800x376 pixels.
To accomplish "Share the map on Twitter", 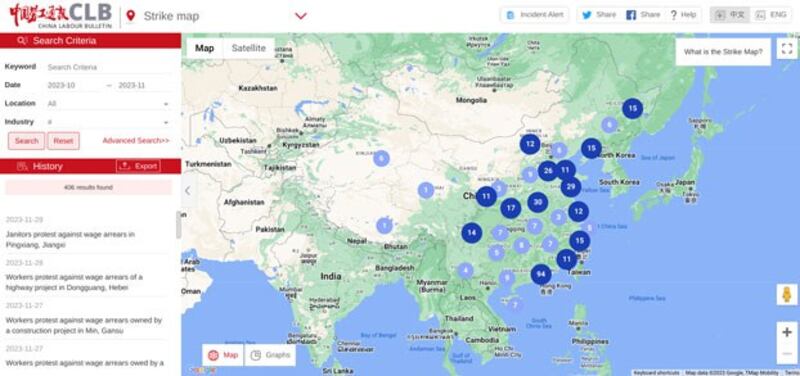I will tap(599, 15).
